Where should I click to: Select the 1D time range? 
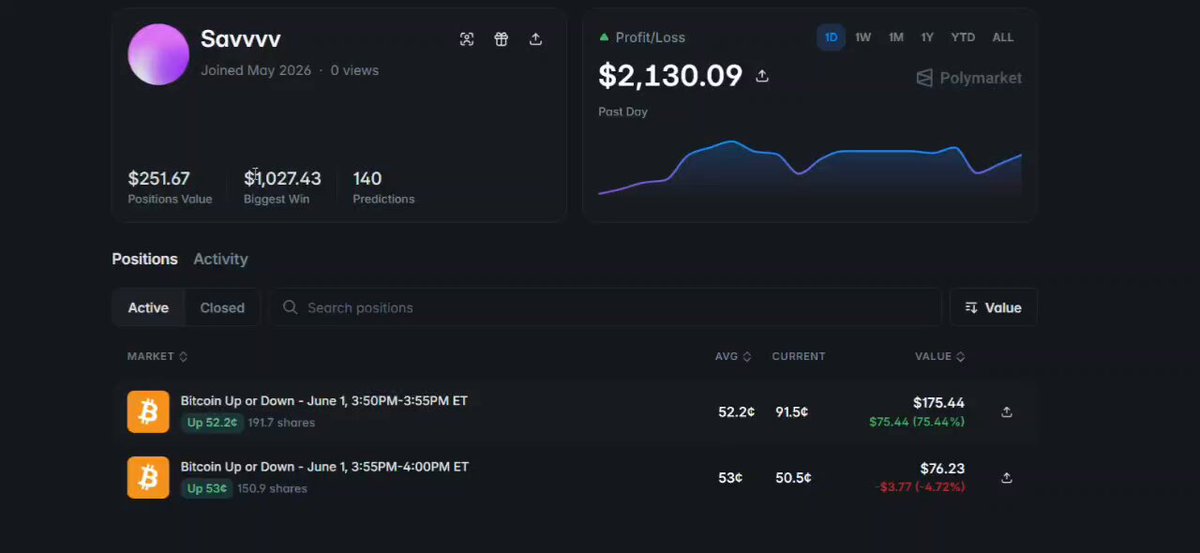point(831,37)
